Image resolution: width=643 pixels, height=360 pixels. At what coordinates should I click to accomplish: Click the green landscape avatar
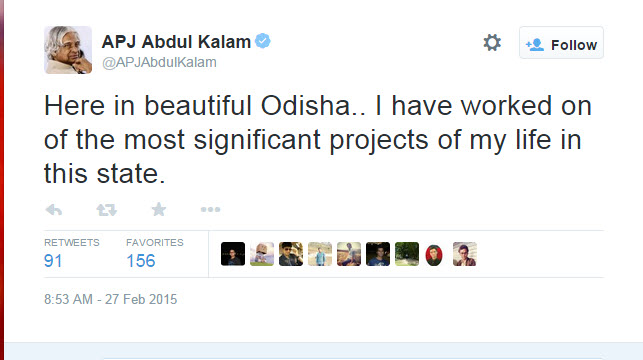point(407,254)
